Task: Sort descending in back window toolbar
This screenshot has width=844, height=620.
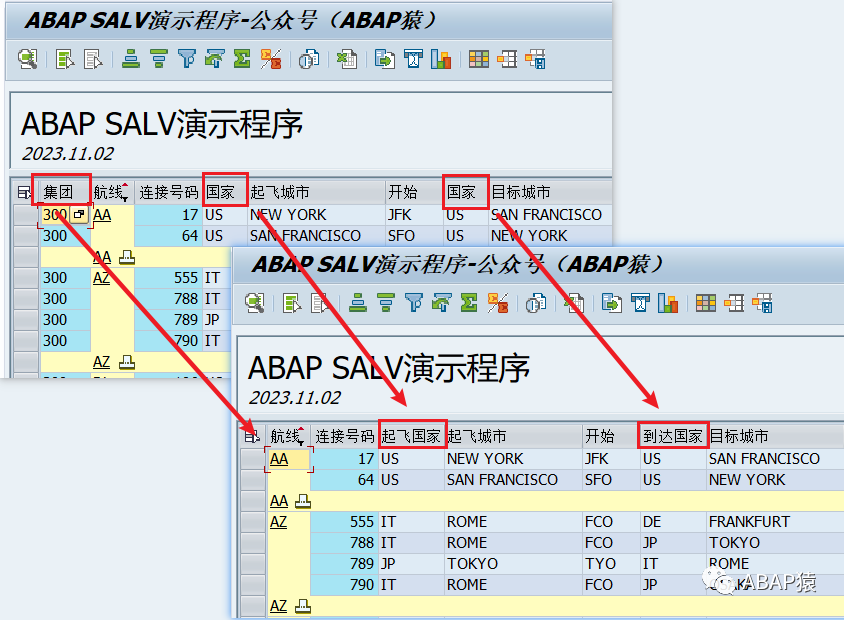Action: [159, 59]
